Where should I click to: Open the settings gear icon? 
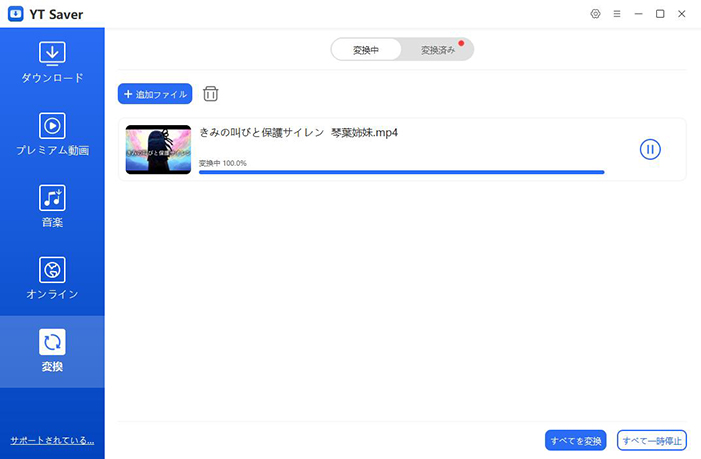pyautogui.click(x=595, y=14)
